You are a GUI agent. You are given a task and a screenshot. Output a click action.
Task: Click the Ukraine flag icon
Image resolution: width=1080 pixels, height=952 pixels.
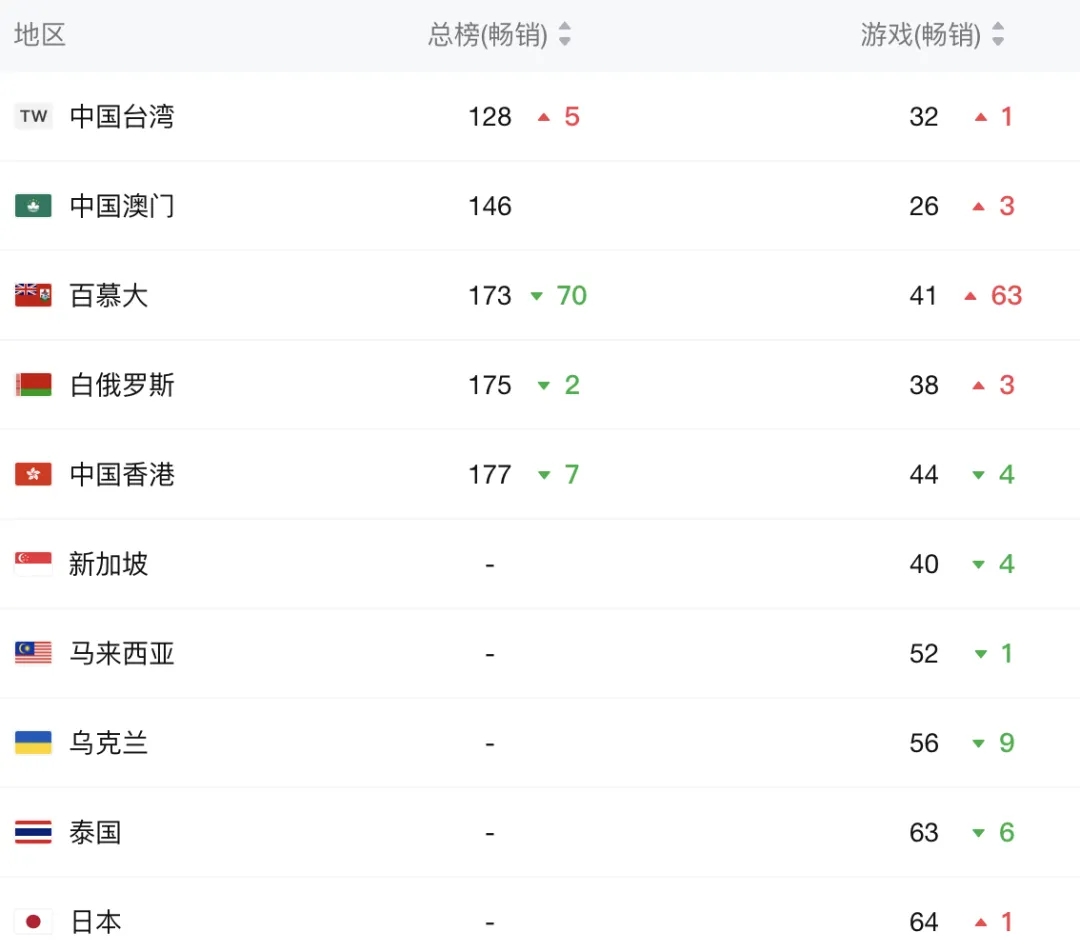(x=33, y=743)
